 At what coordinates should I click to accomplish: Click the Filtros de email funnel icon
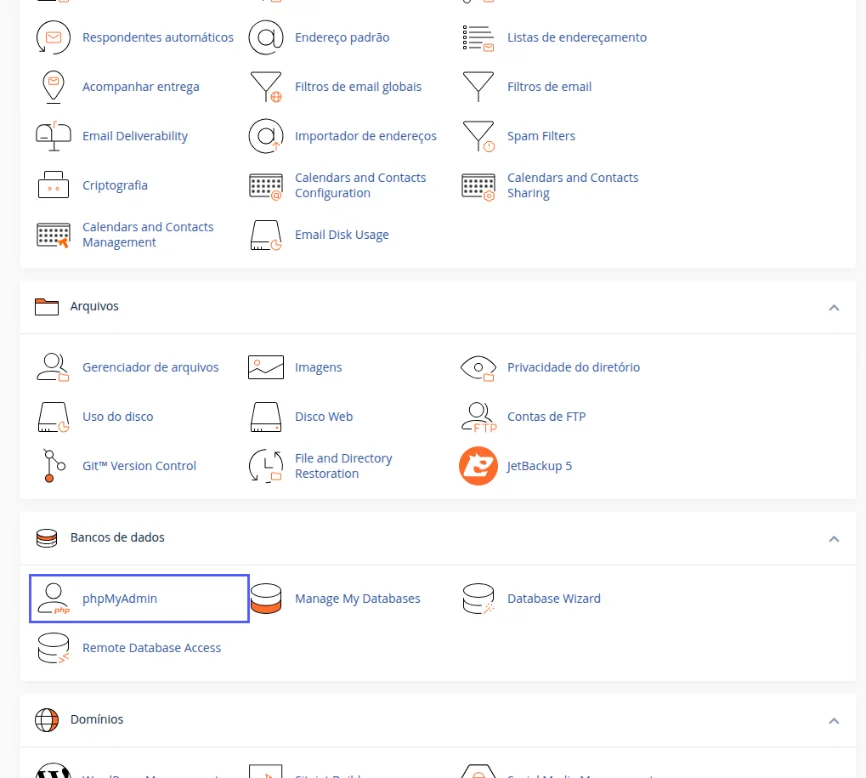point(478,87)
